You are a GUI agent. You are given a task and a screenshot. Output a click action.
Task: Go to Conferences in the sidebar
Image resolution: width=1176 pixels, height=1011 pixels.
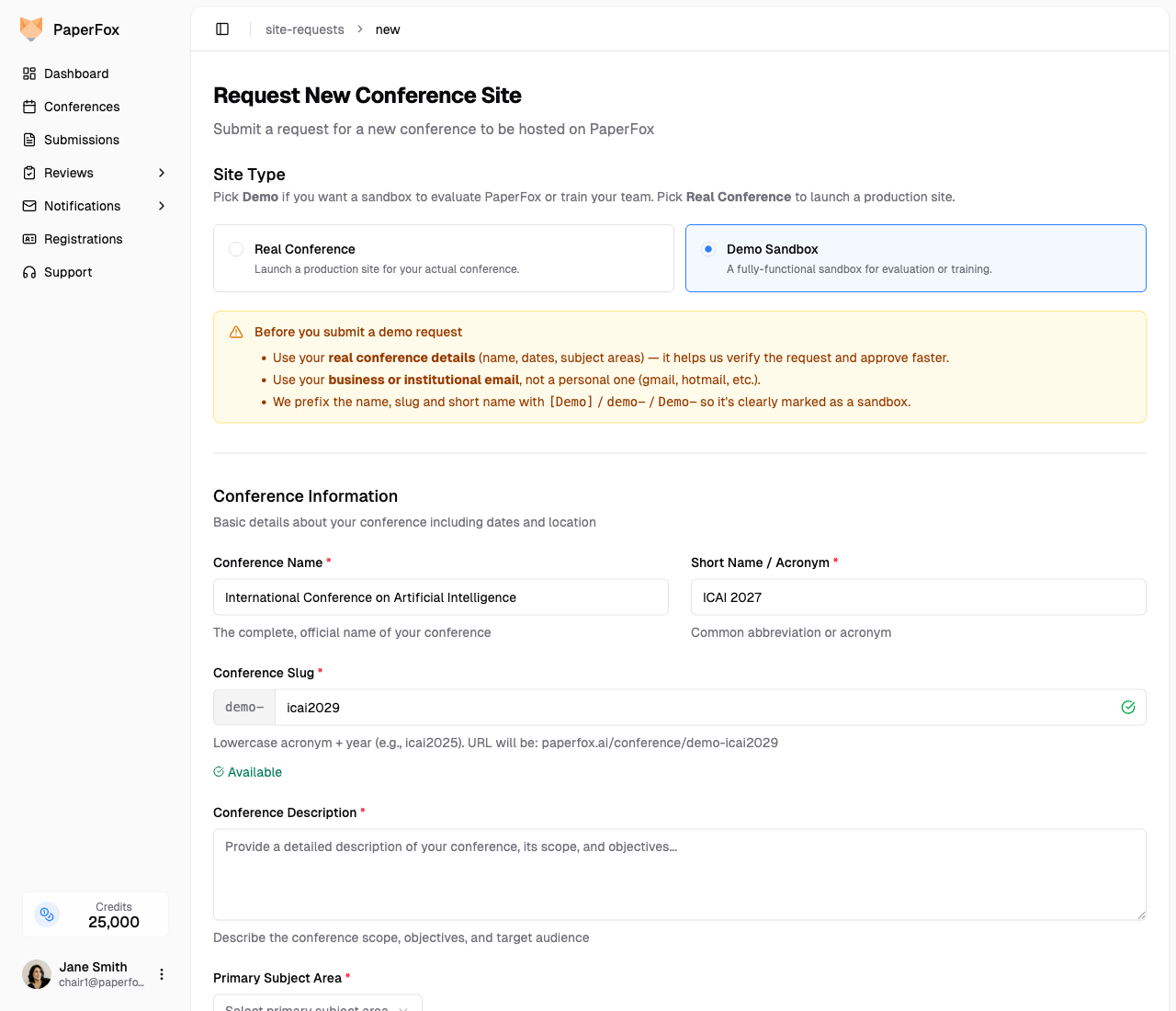82,107
